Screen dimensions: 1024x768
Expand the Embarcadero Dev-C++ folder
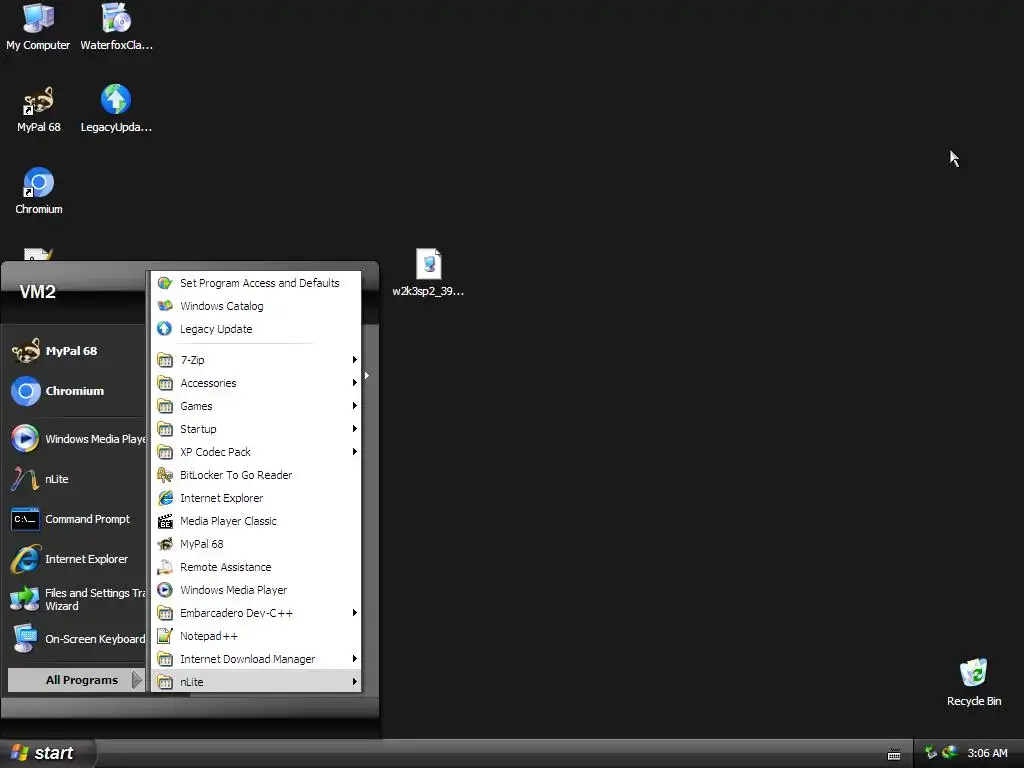pyautogui.click(x=256, y=613)
